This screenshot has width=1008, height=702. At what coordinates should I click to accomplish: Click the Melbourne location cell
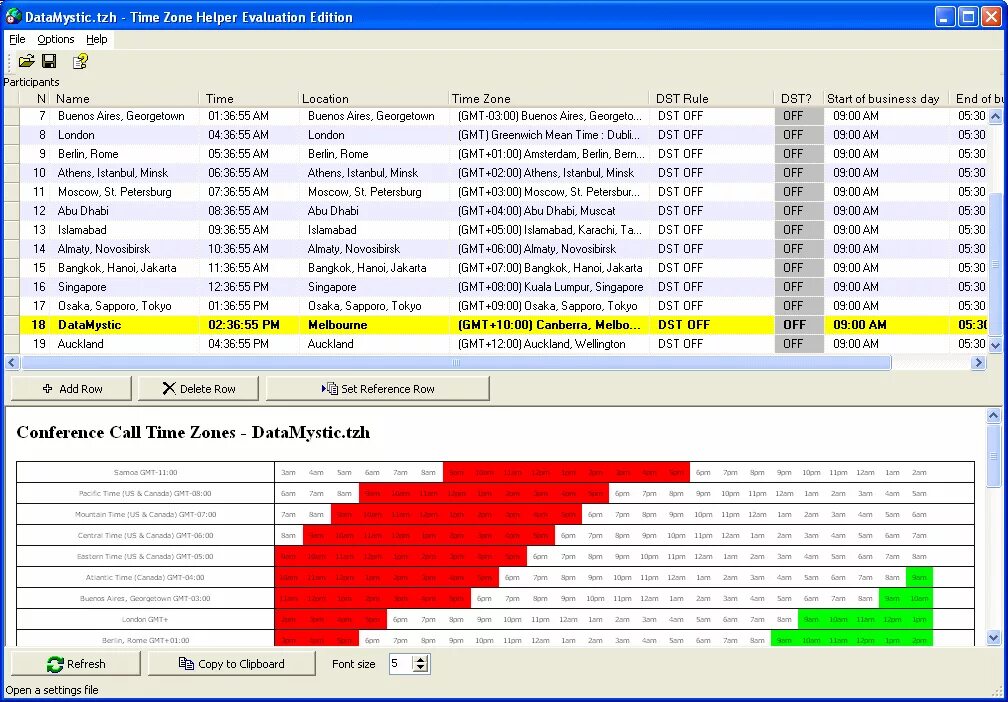pos(375,325)
